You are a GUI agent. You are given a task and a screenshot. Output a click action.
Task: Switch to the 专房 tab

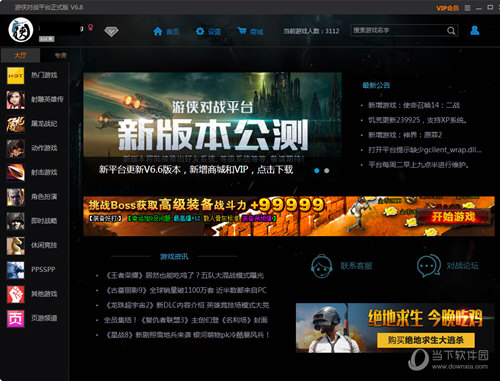click(x=60, y=55)
